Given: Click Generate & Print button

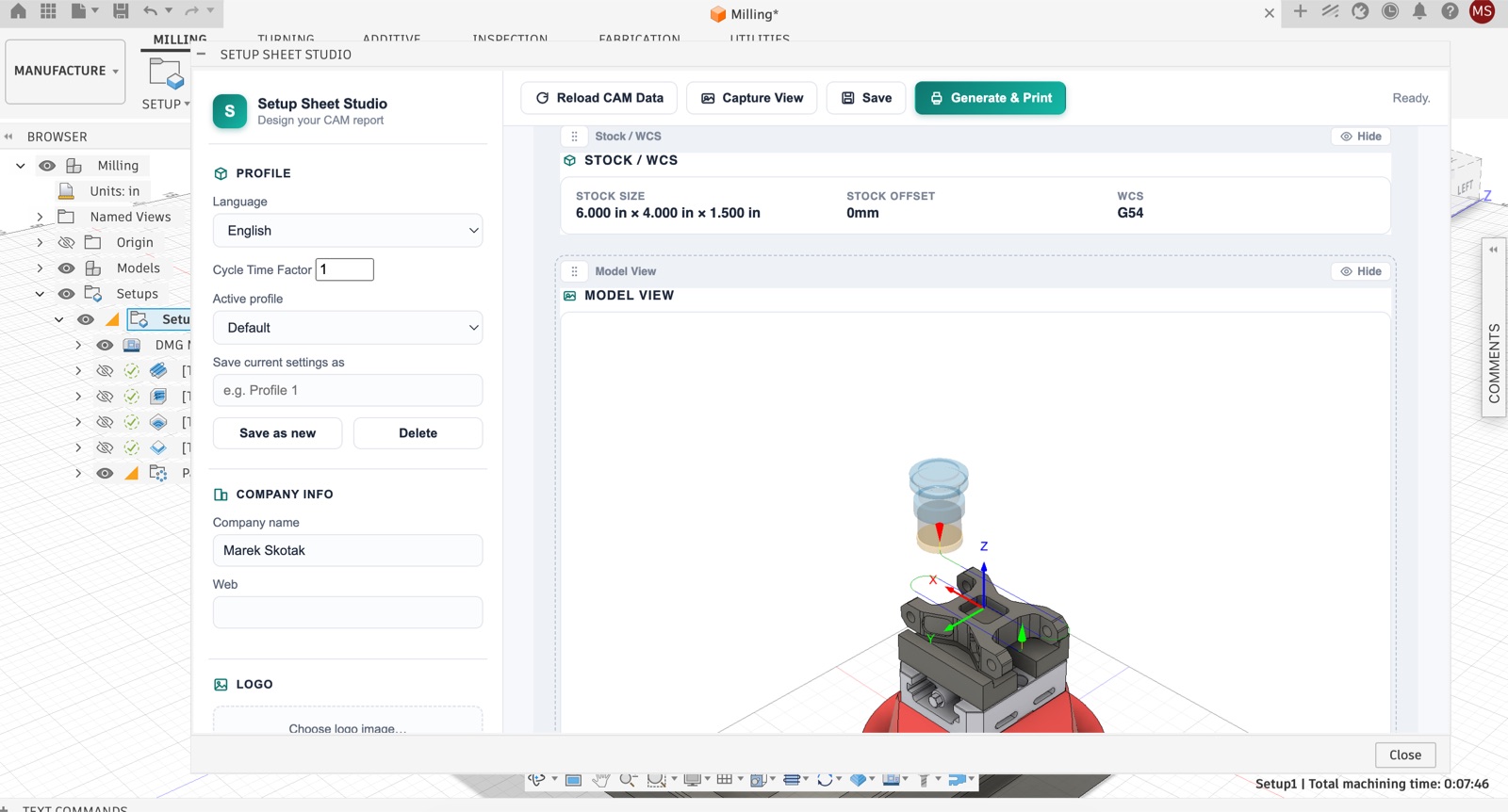Looking at the screenshot, I should click(x=991, y=98).
